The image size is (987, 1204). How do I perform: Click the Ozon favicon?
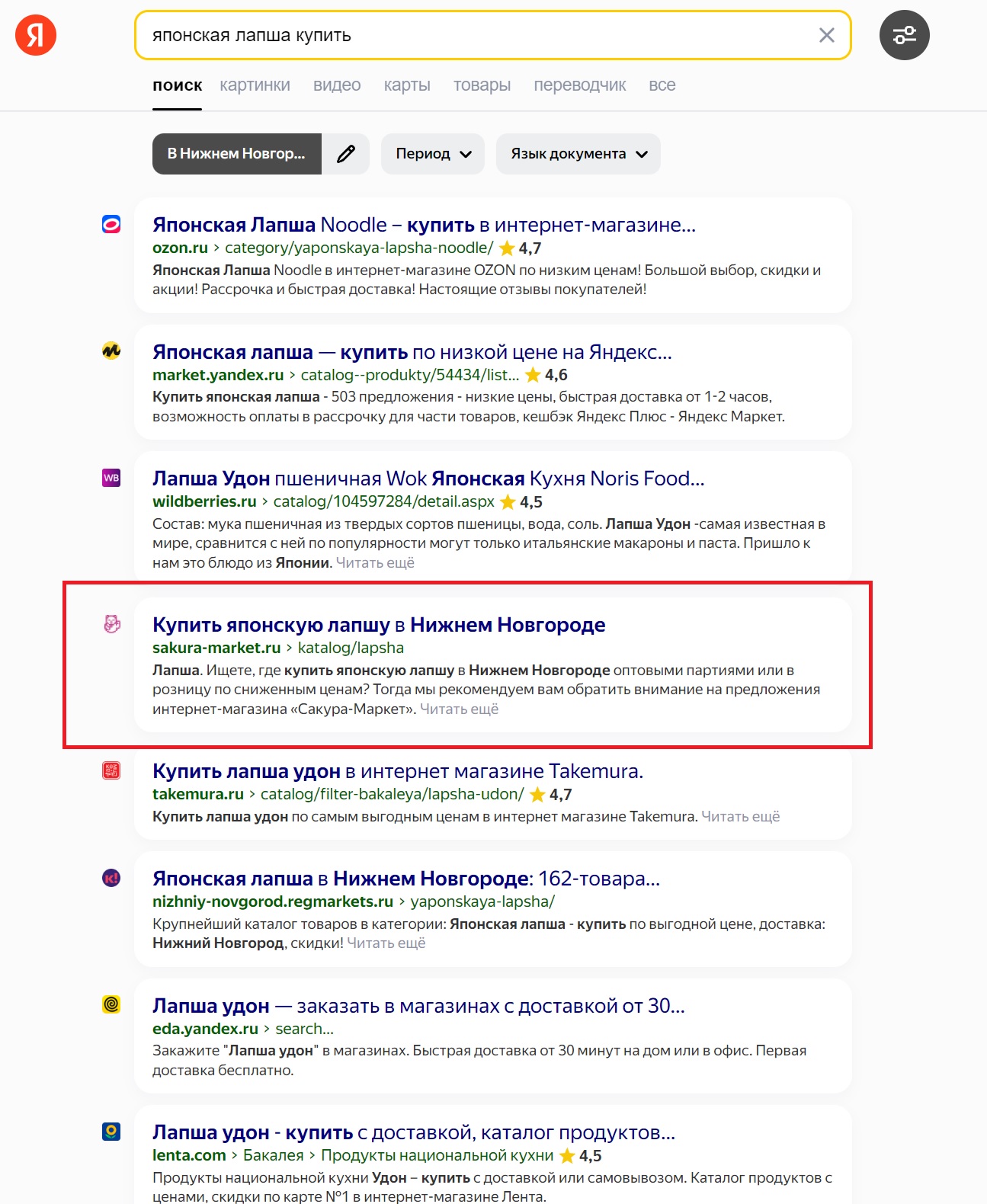(111, 224)
